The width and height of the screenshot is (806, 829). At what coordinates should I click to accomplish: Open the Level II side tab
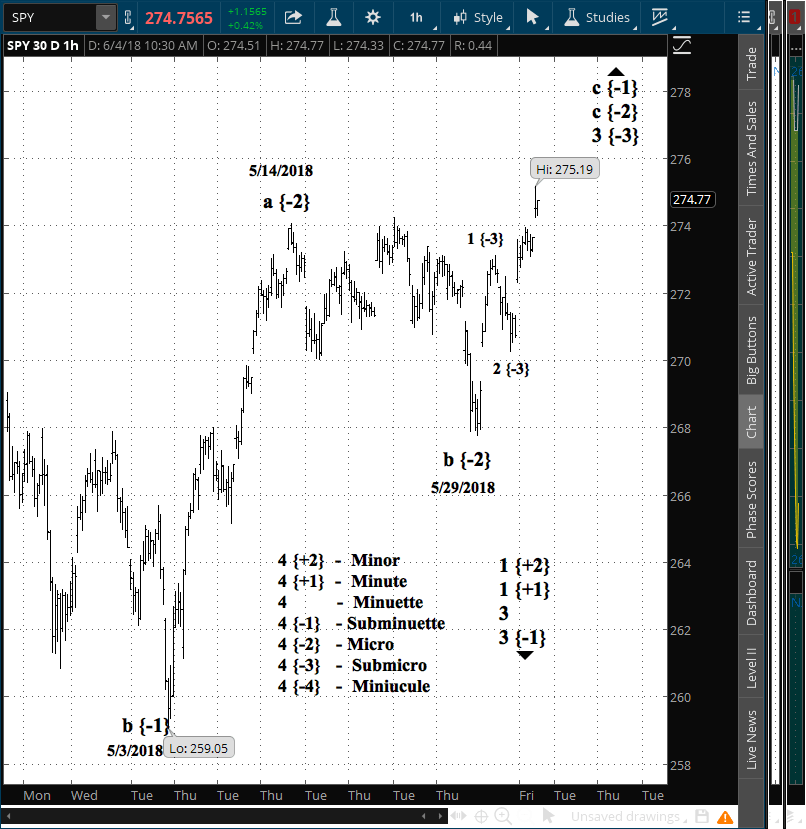point(751,666)
